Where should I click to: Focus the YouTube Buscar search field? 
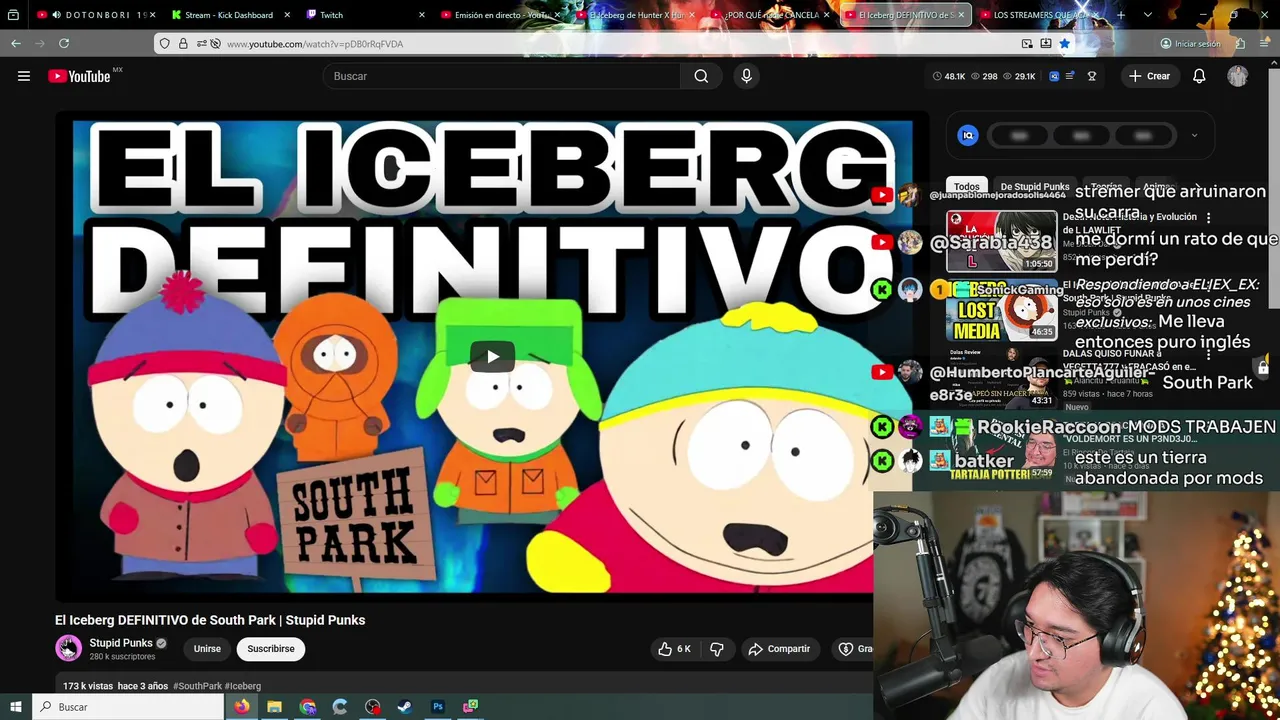click(502, 76)
